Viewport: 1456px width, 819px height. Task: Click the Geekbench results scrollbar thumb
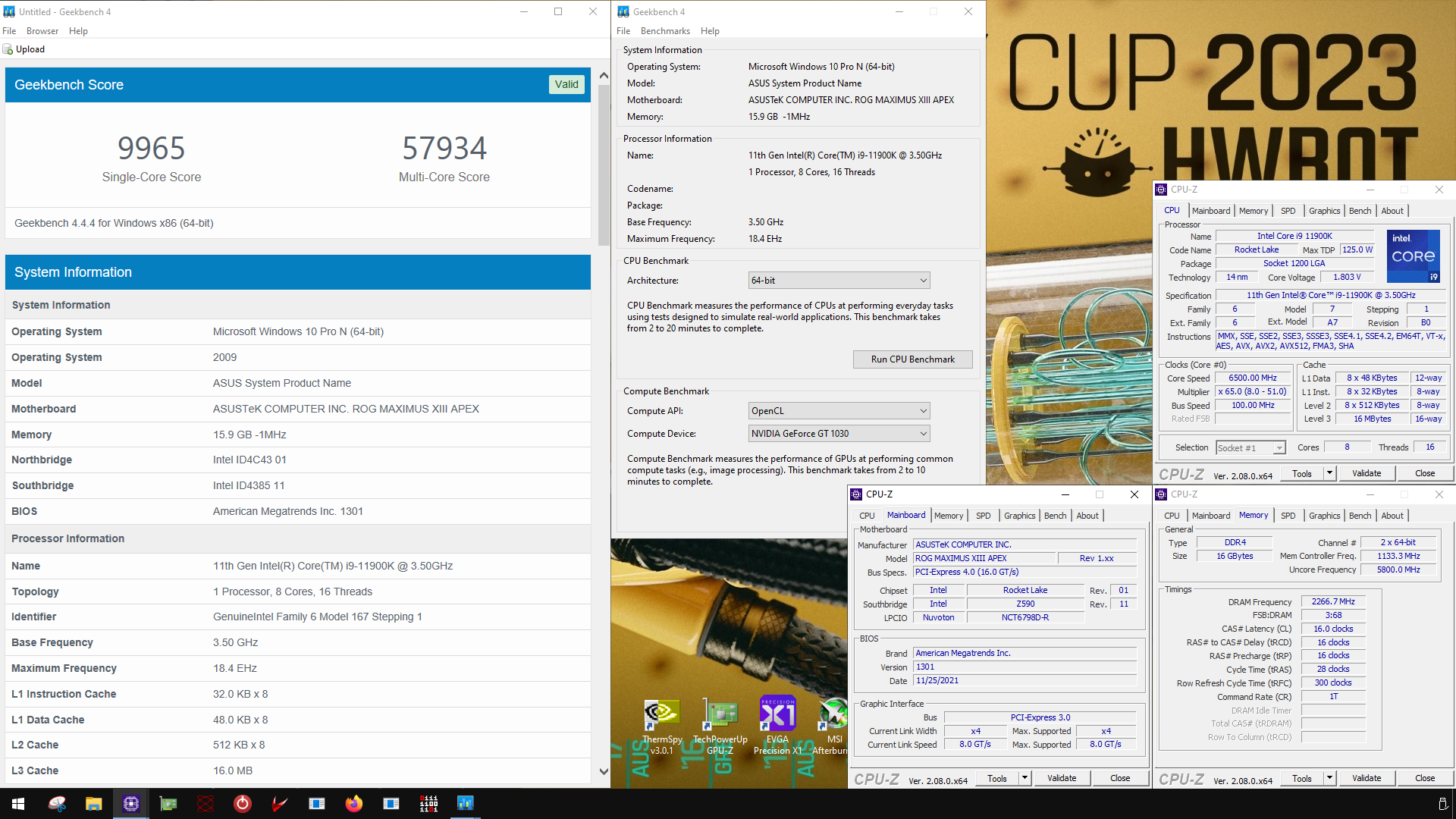pos(604,165)
